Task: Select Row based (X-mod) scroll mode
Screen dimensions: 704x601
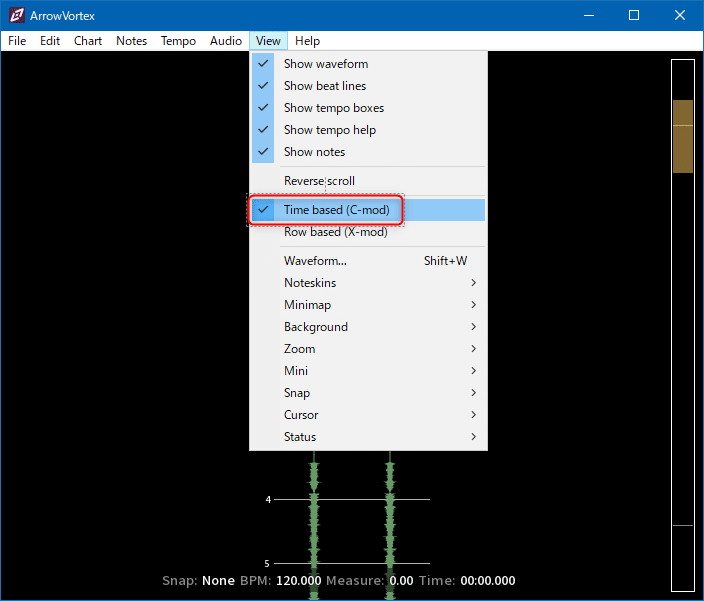Action: click(368, 232)
